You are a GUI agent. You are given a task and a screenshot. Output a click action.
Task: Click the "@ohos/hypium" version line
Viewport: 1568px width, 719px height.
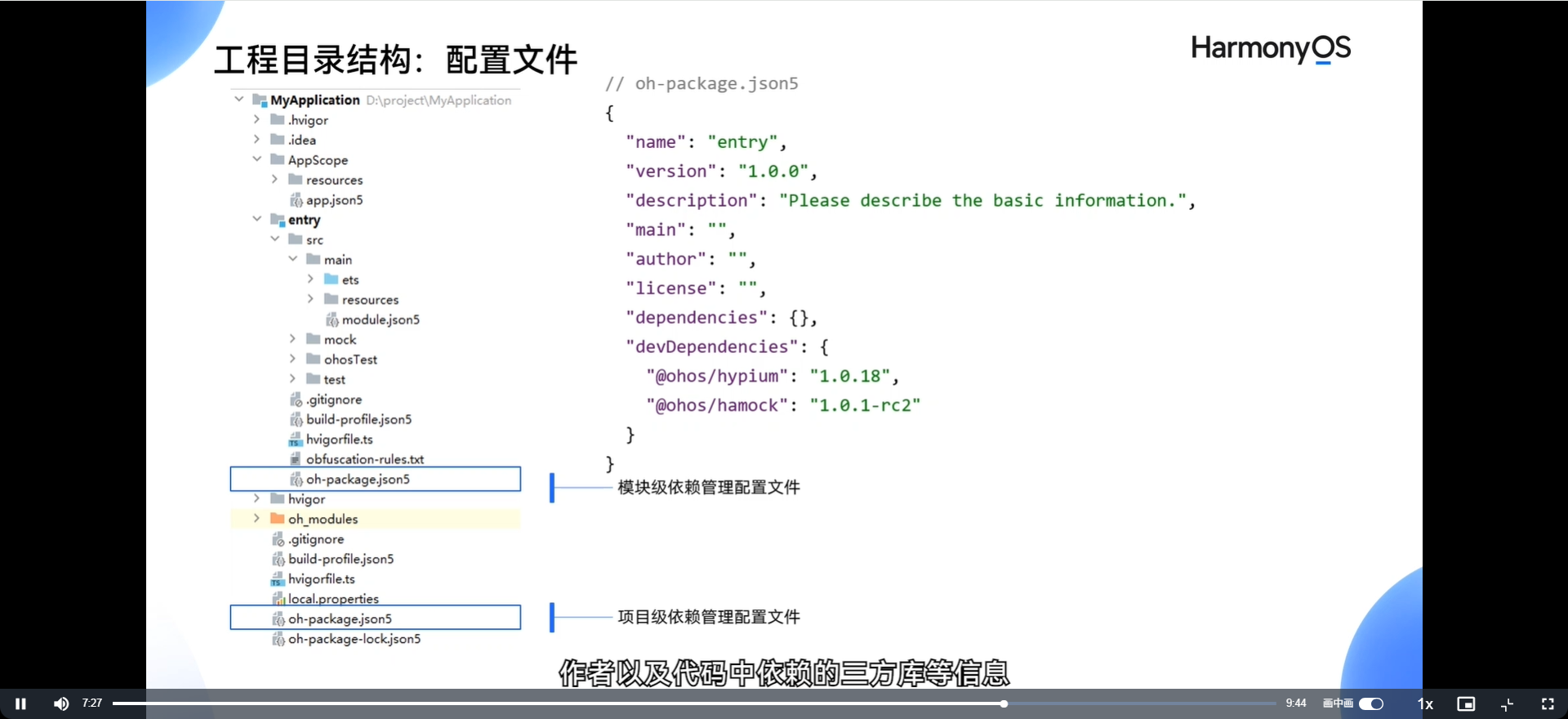773,377
